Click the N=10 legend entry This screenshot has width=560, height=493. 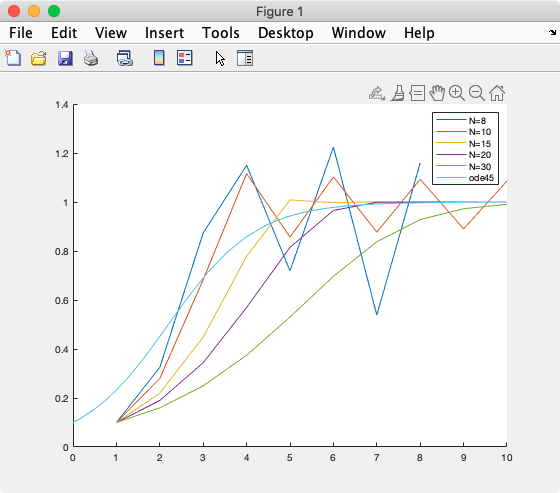[x=463, y=132]
